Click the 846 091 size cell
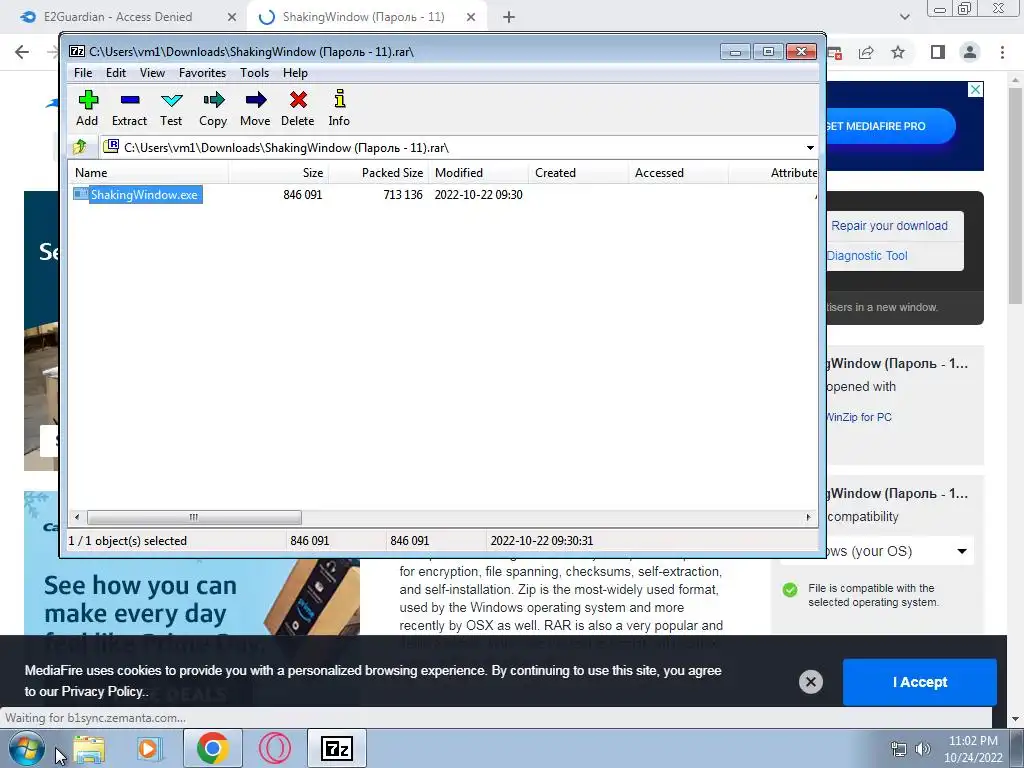This screenshot has height=768, width=1024. [x=302, y=195]
